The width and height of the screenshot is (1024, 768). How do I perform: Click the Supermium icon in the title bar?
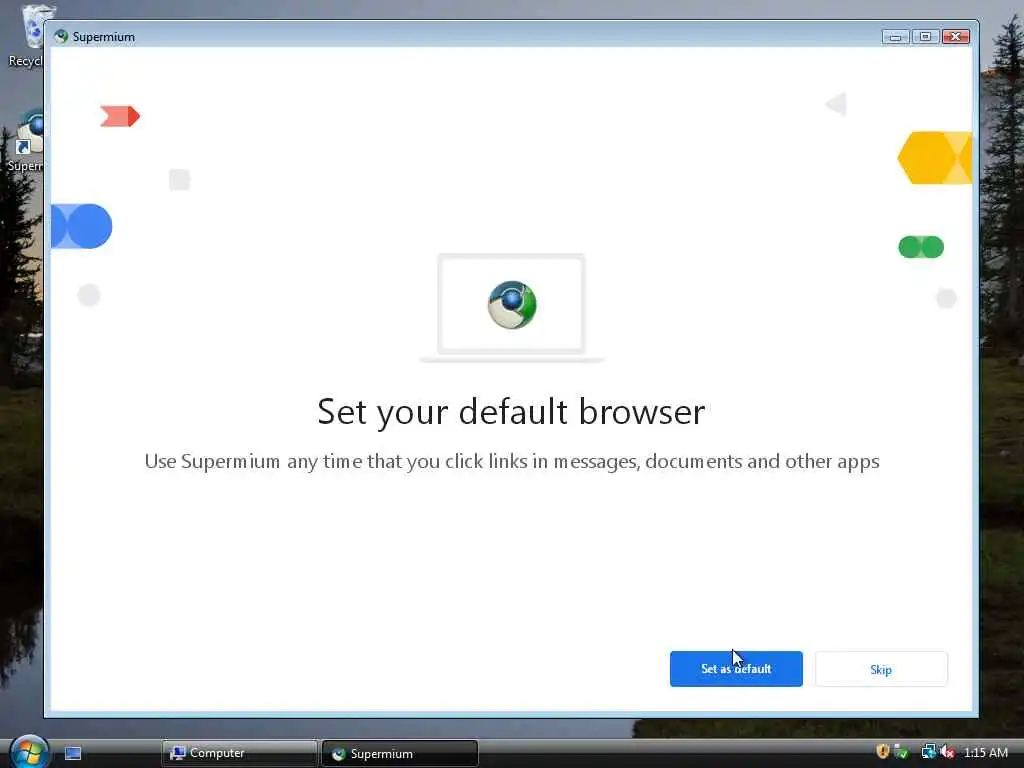click(x=61, y=37)
